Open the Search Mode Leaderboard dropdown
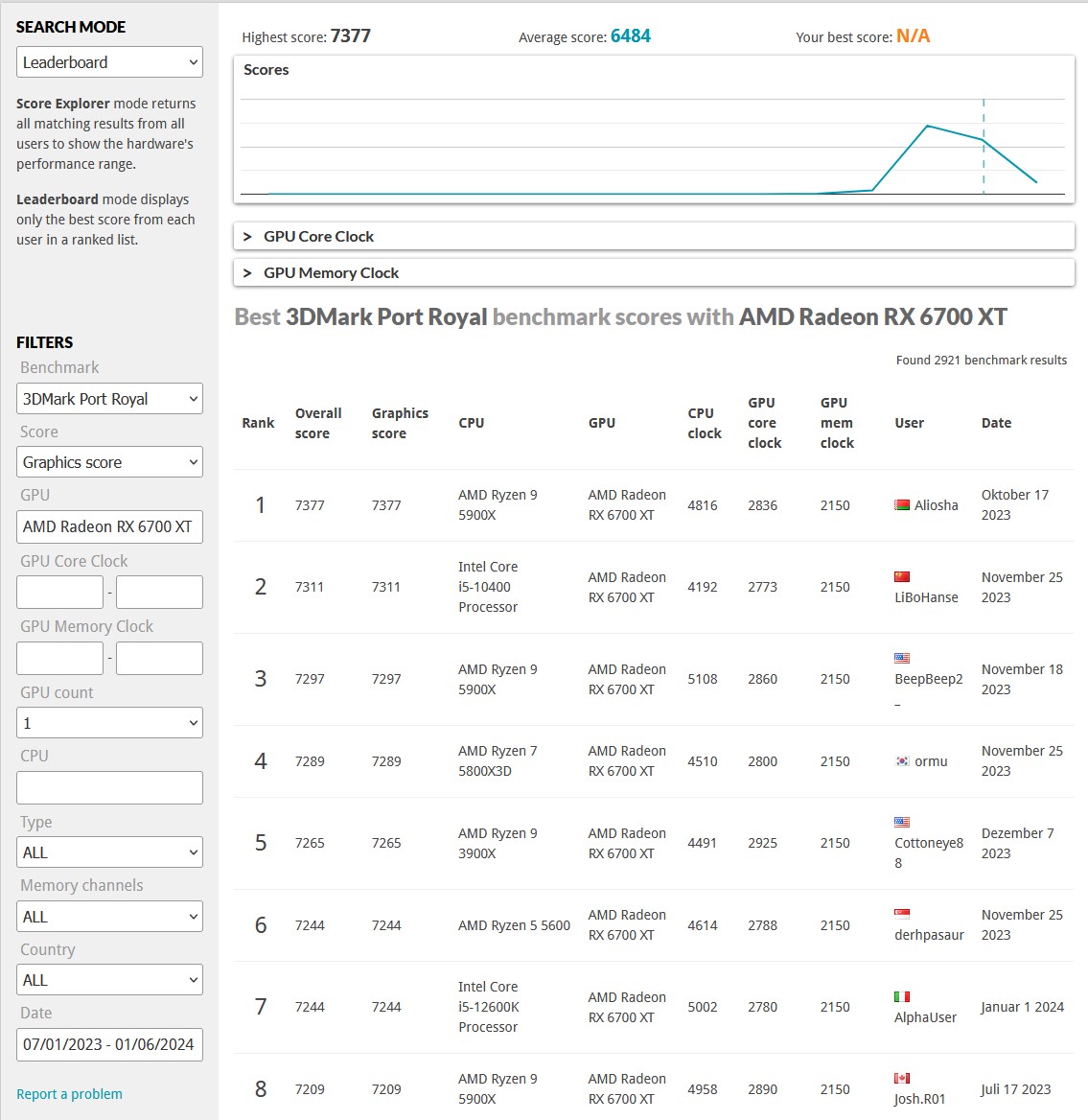 point(109,62)
